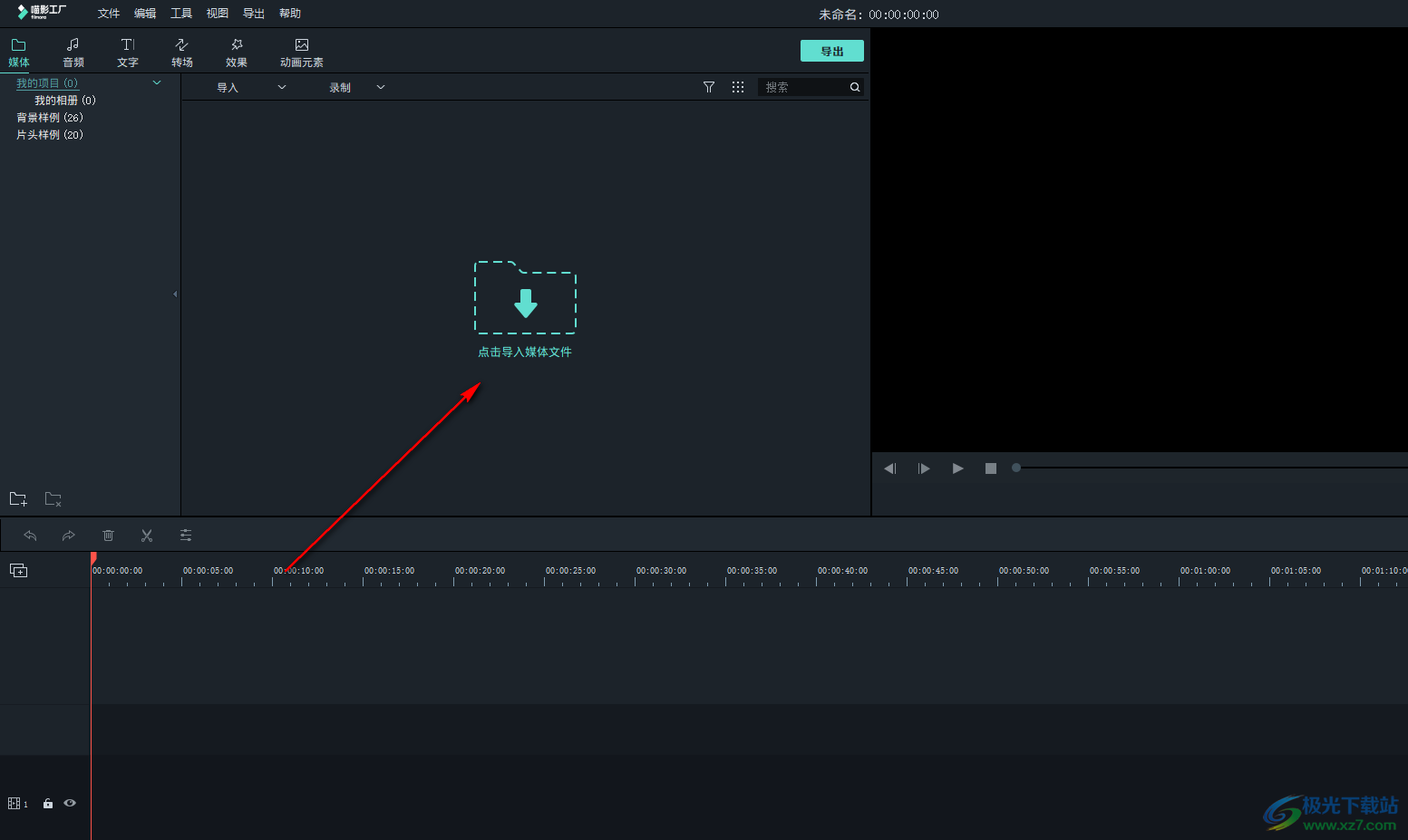The image size is (1408, 840).
Task: Open the 动画元素 elements tab
Action: [302, 53]
